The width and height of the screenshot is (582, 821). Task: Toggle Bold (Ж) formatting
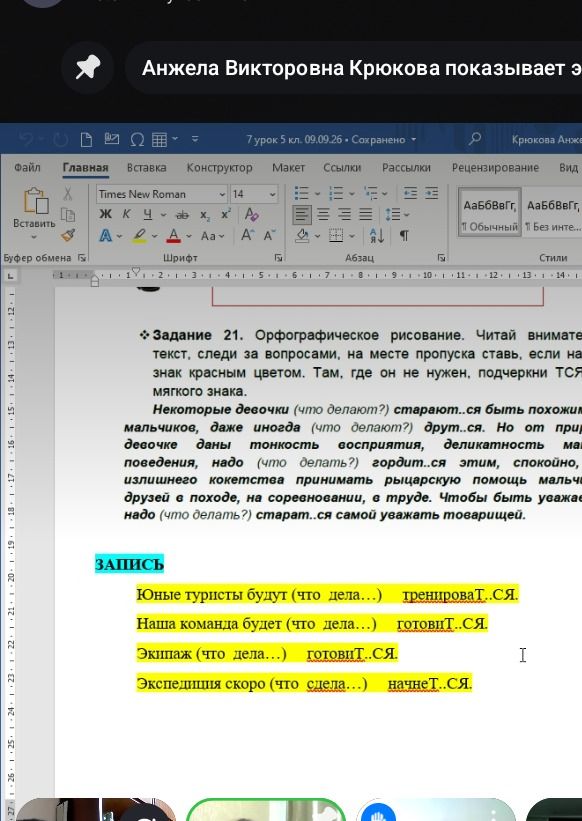[105, 214]
